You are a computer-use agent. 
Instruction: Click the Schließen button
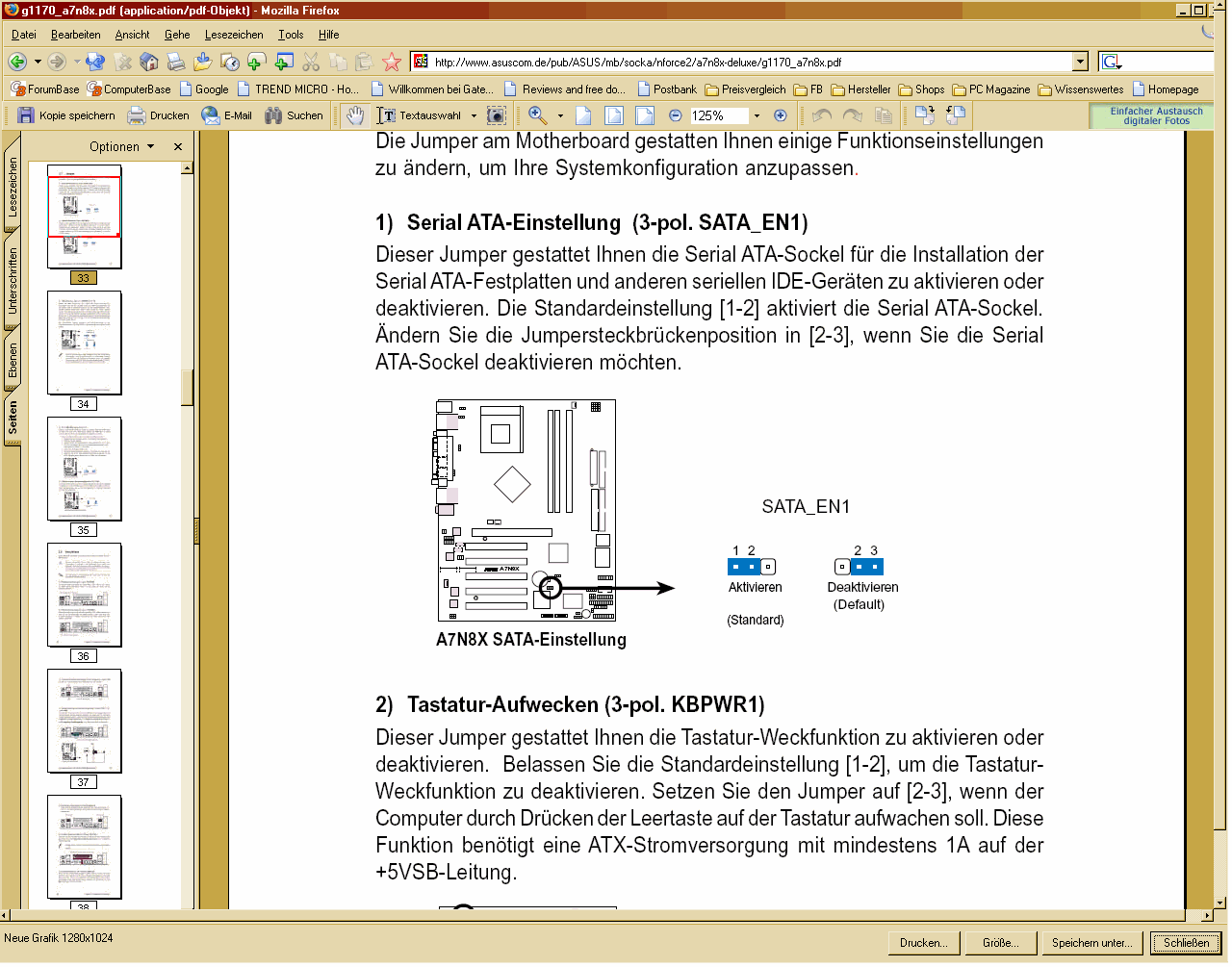pos(1187,943)
